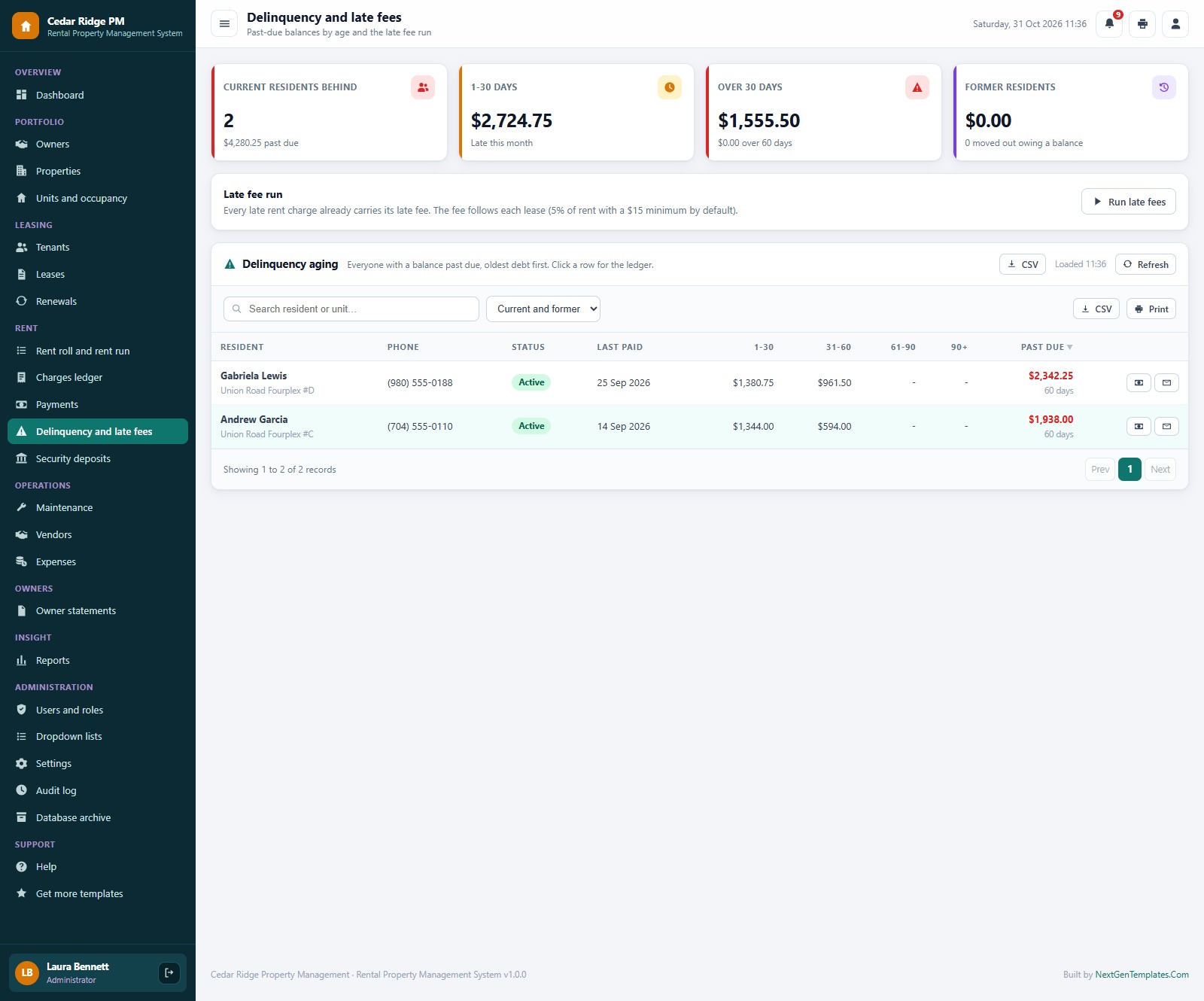This screenshot has width=1204, height=1001.
Task: Click the printer icon in top header
Action: [x=1142, y=24]
